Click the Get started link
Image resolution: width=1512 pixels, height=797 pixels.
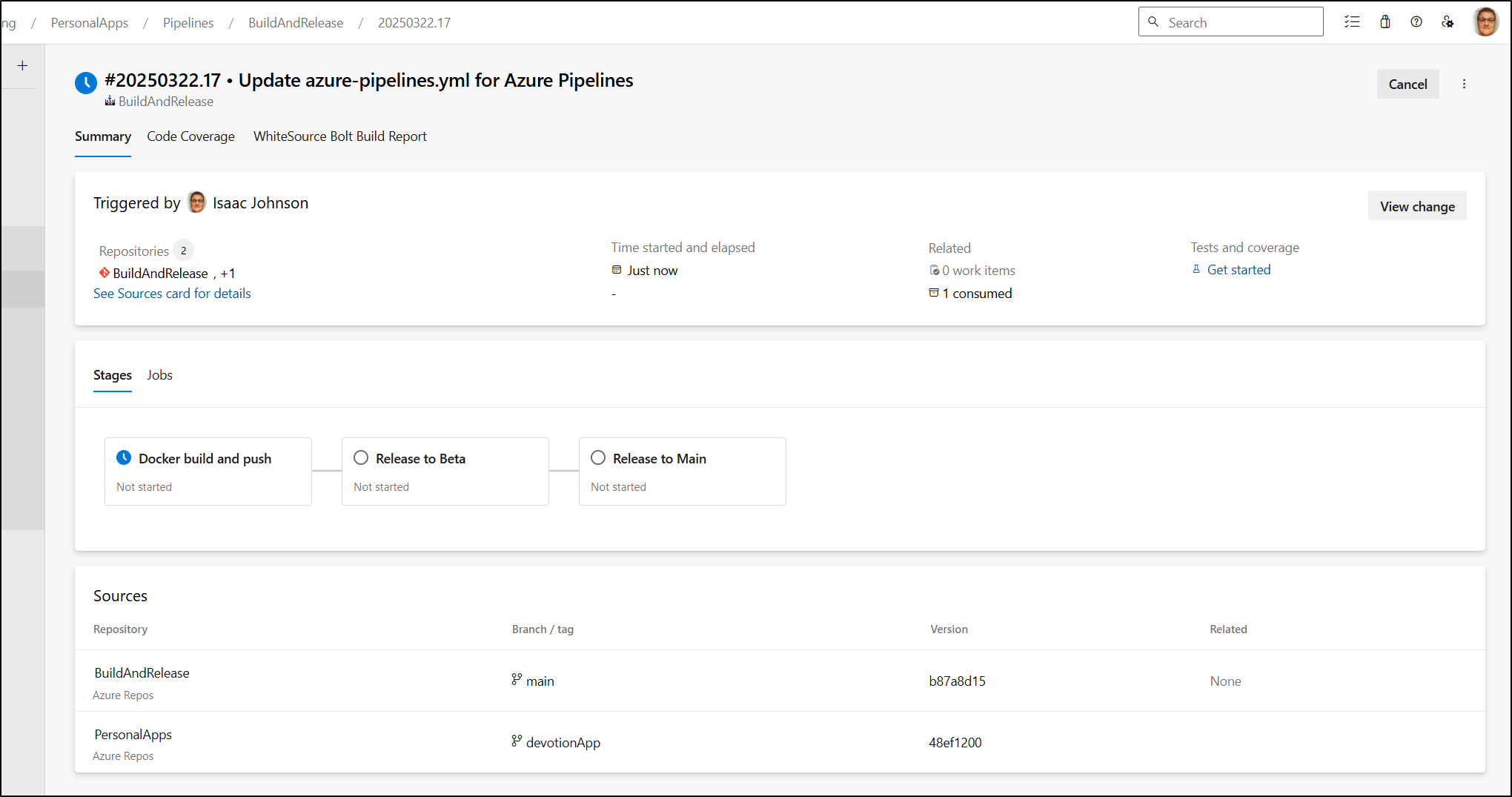1239,270
